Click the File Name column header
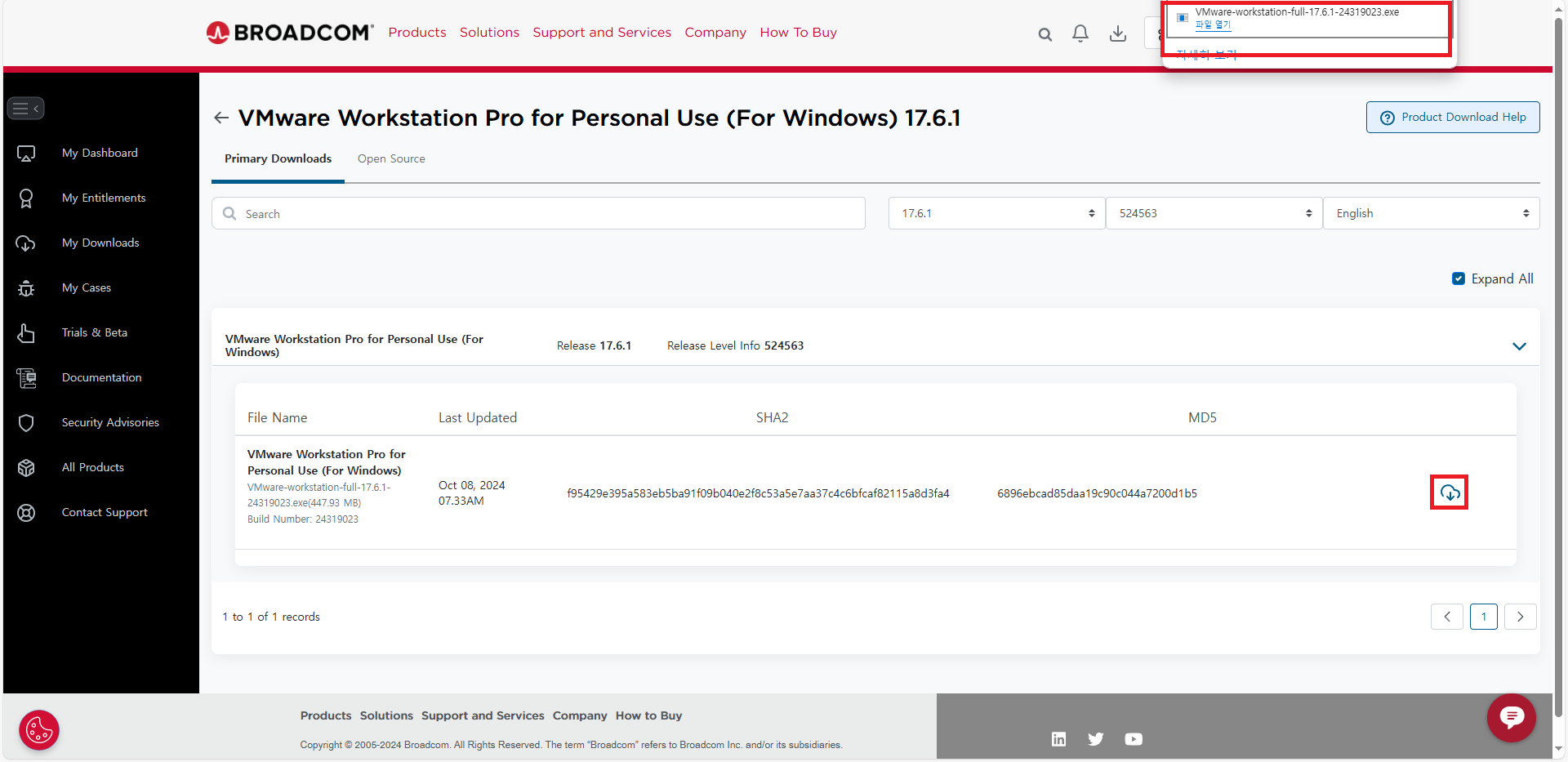Screen dimensions: 1568x762 click(x=278, y=417)
